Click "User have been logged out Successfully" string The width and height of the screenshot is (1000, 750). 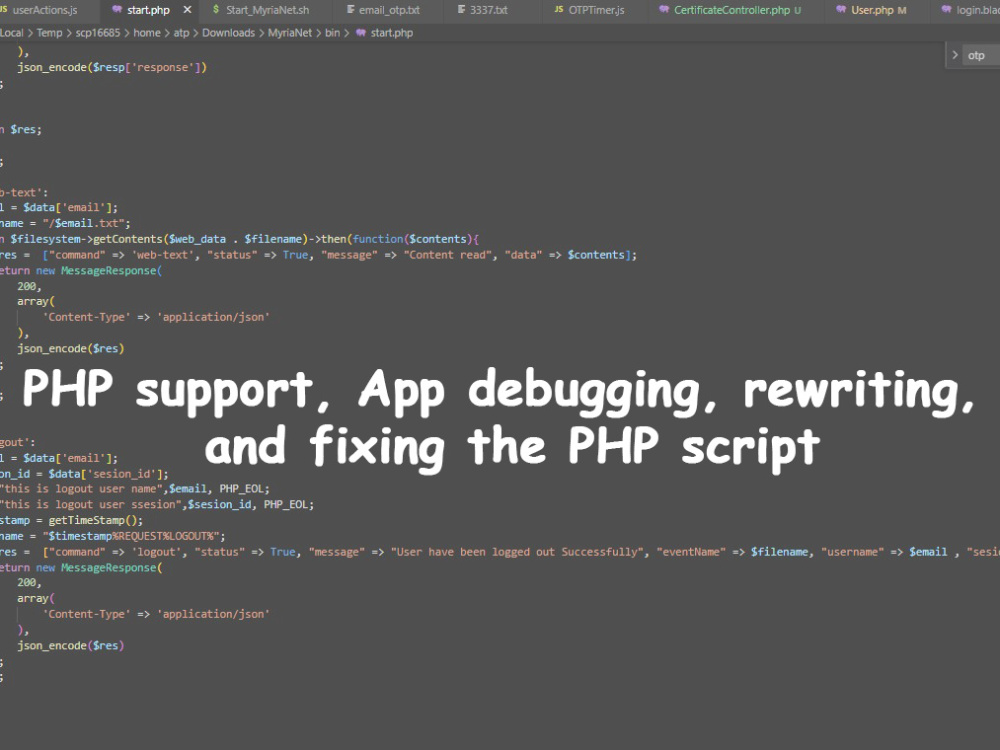[517, 552]
